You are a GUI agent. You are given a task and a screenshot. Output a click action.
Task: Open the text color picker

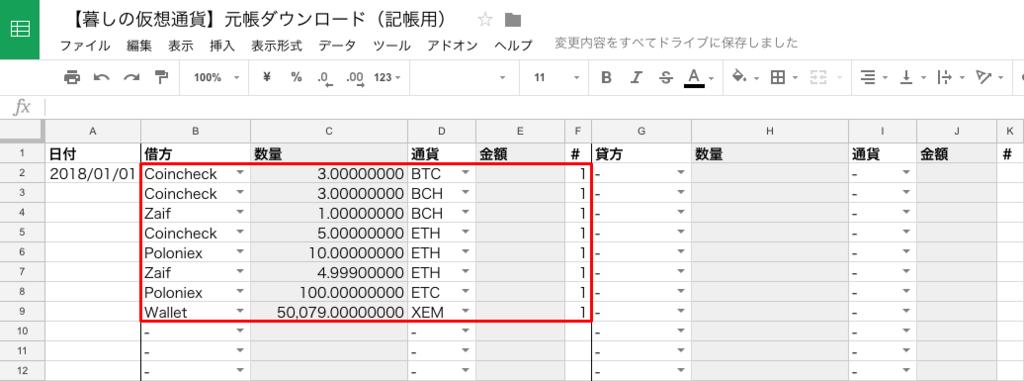699,78
